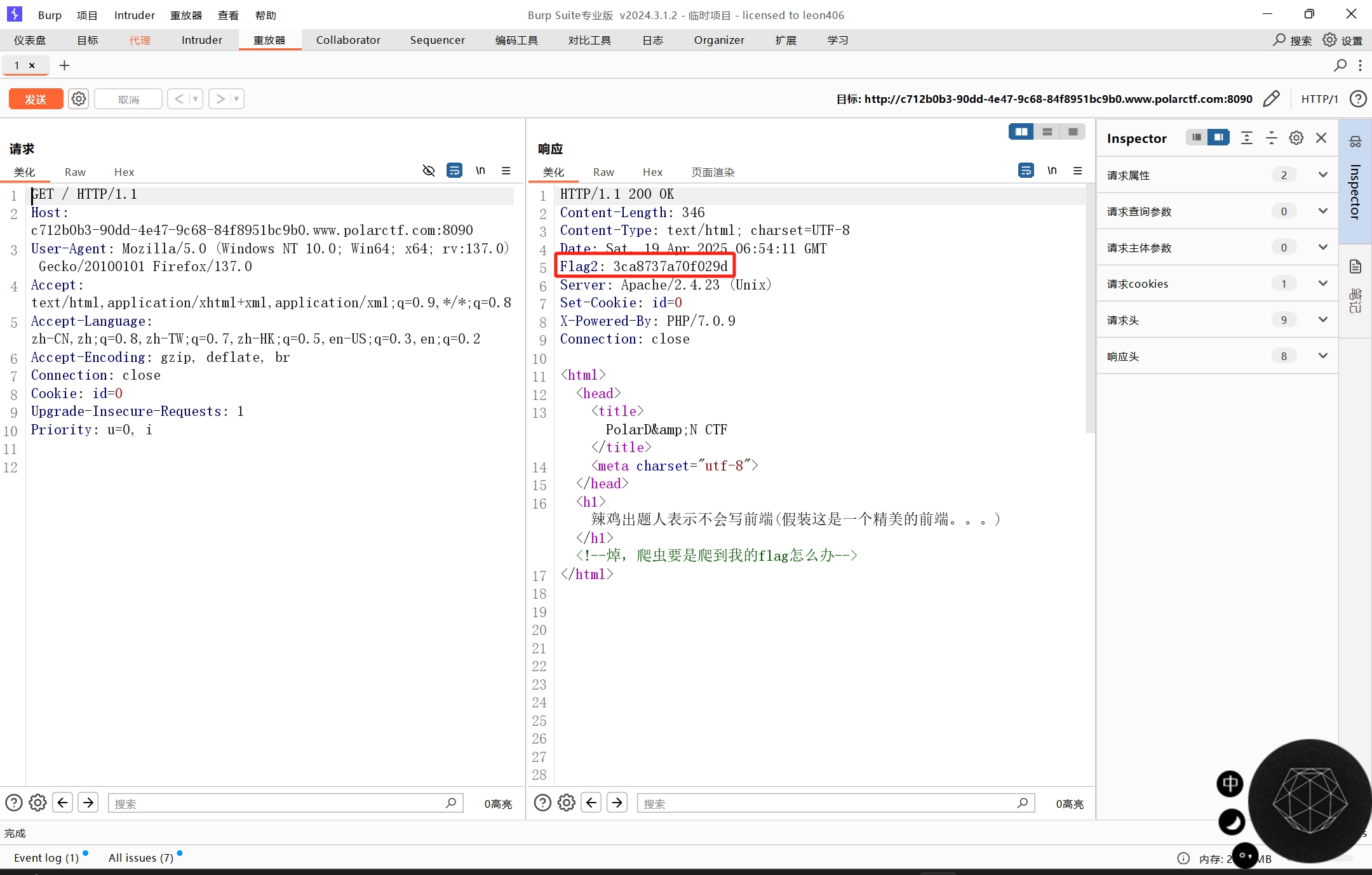The image size is (1372, 875).
Task: Add a new Repeater tab with plus
Action: [64, 65]
